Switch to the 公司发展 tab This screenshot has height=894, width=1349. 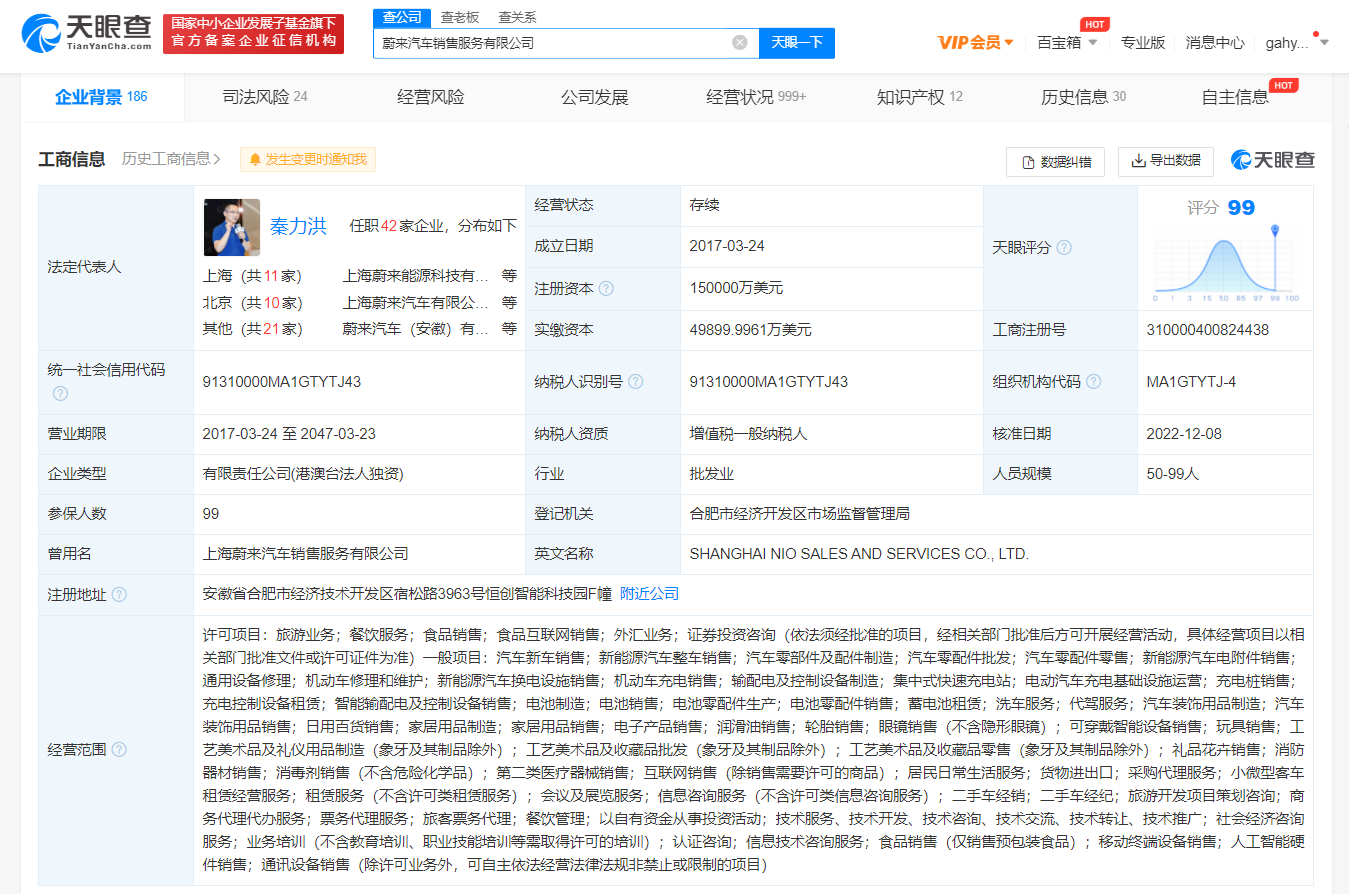[595, 97]
